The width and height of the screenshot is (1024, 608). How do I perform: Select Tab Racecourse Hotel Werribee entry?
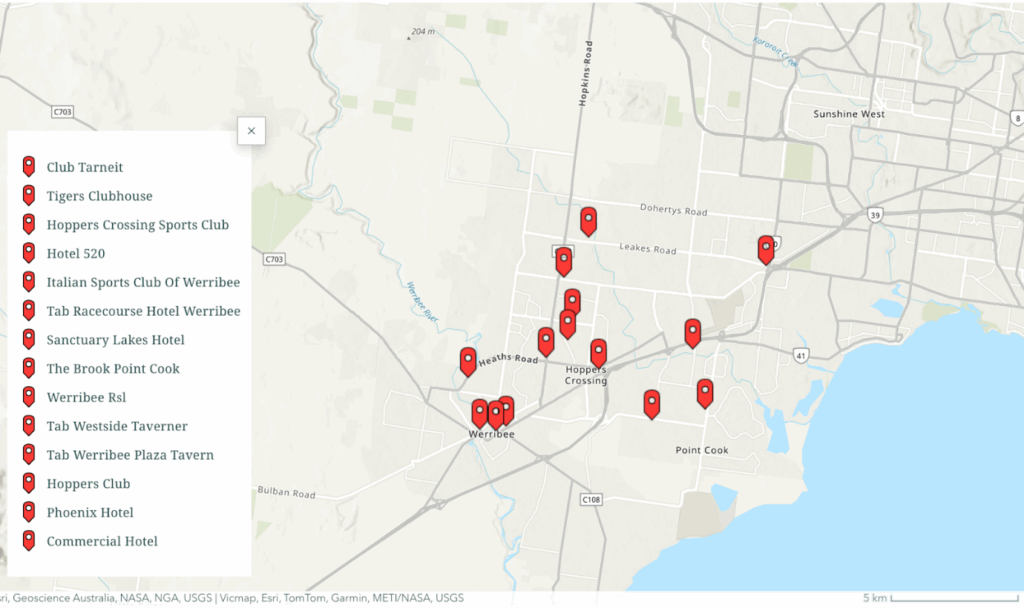click(x=143, y=311)
